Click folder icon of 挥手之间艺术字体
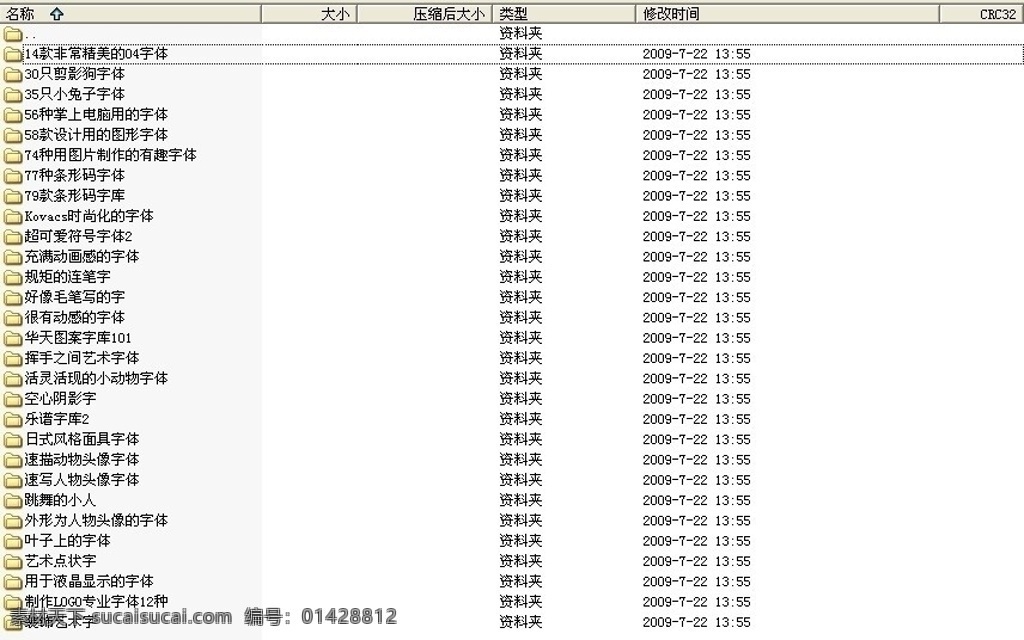The image size is (1024, 640). (x=12, y=358)
